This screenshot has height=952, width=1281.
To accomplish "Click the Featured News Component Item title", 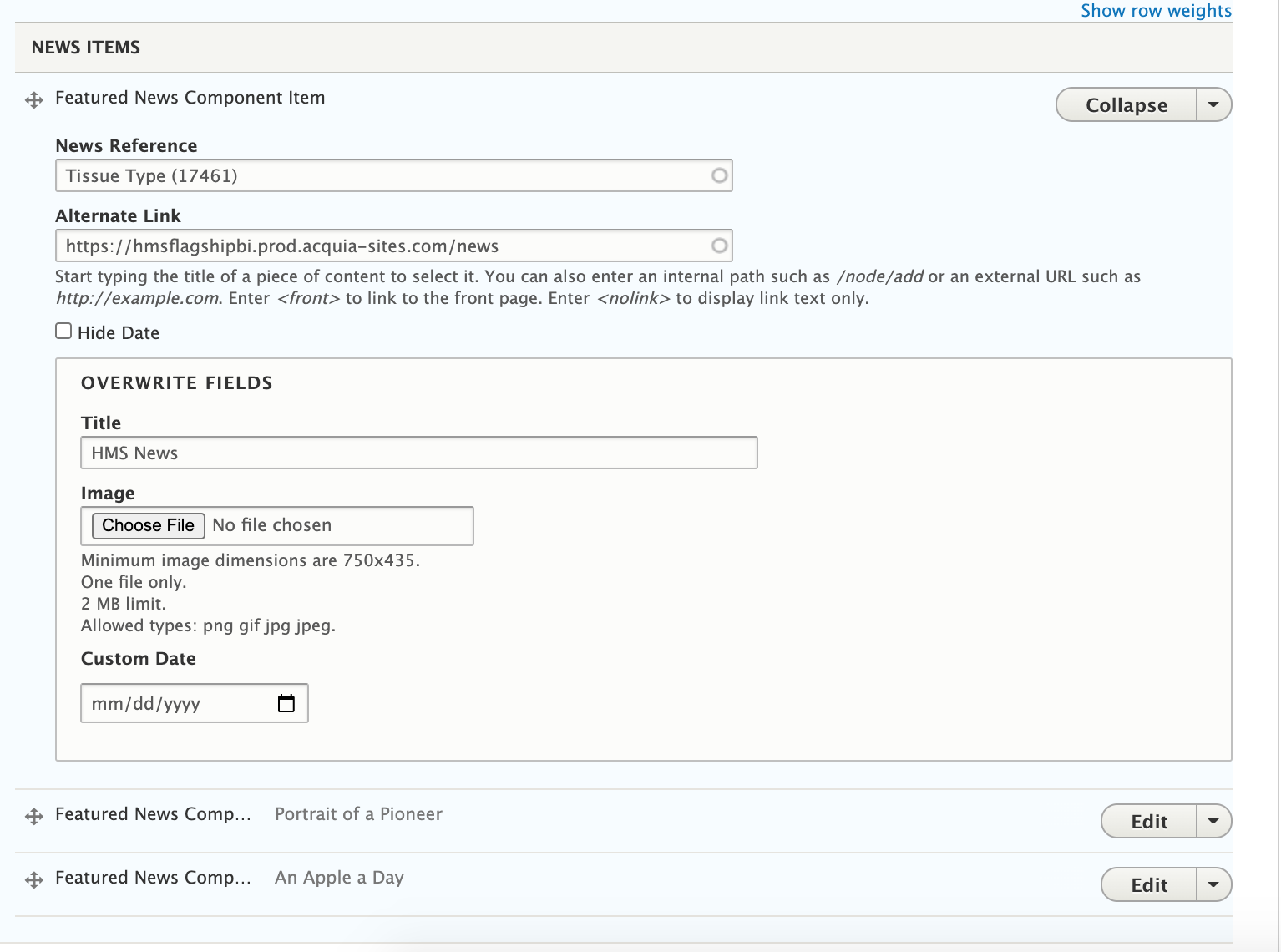I will [190, 98].
